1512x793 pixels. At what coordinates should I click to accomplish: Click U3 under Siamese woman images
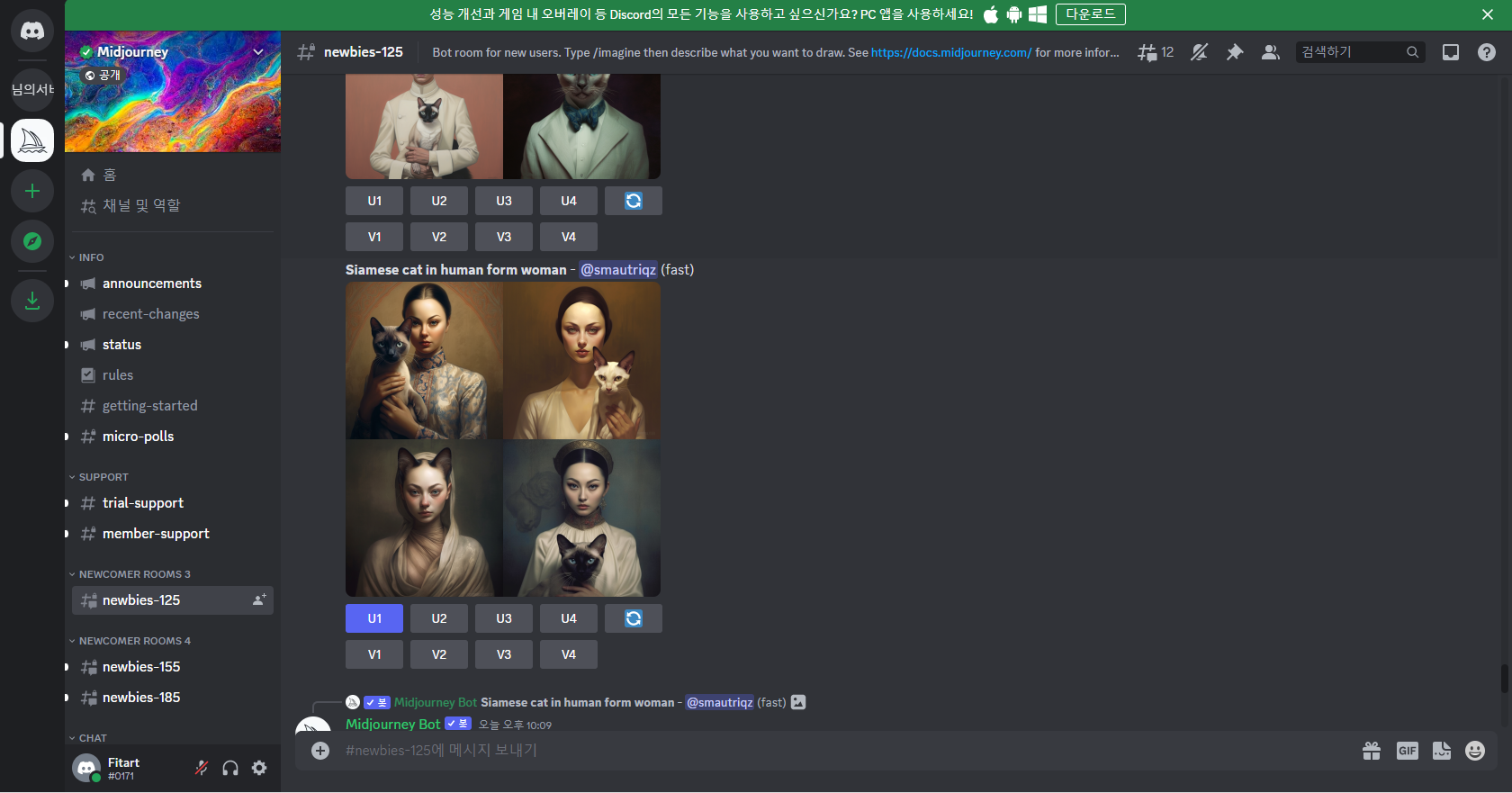pos(504,618)
